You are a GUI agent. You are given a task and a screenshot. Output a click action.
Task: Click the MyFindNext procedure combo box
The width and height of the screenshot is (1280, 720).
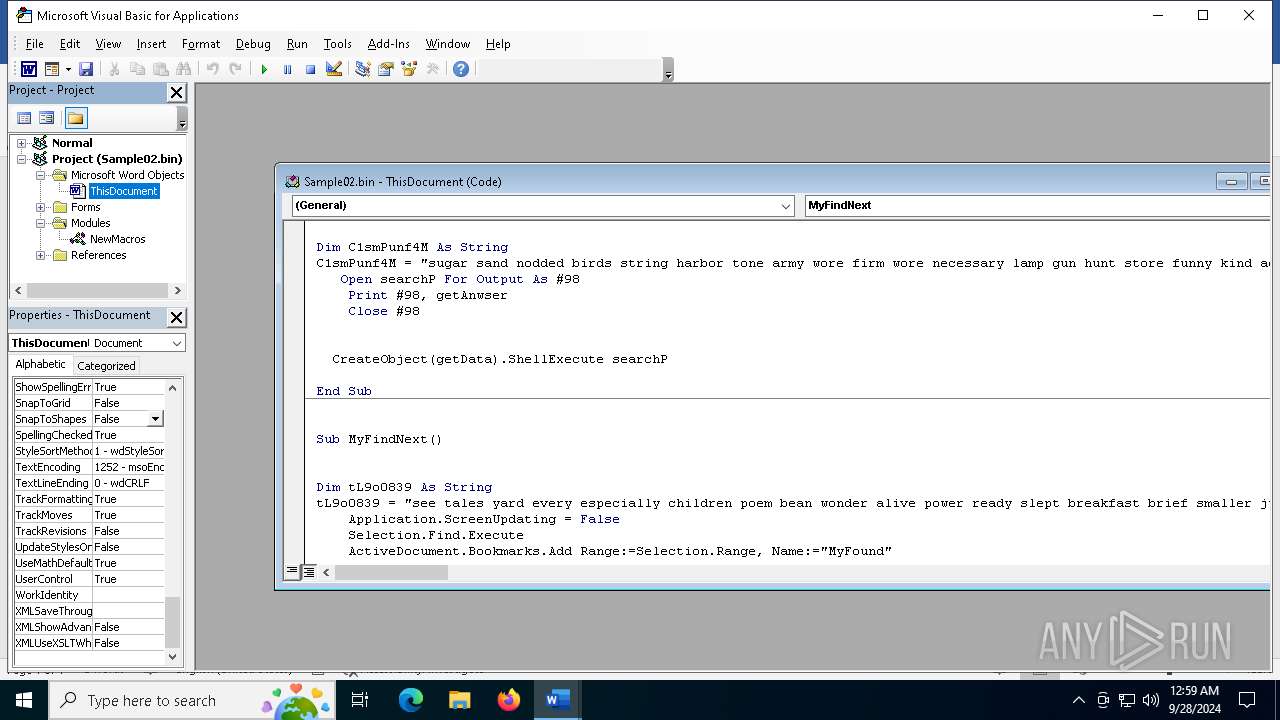(1038, 205)
